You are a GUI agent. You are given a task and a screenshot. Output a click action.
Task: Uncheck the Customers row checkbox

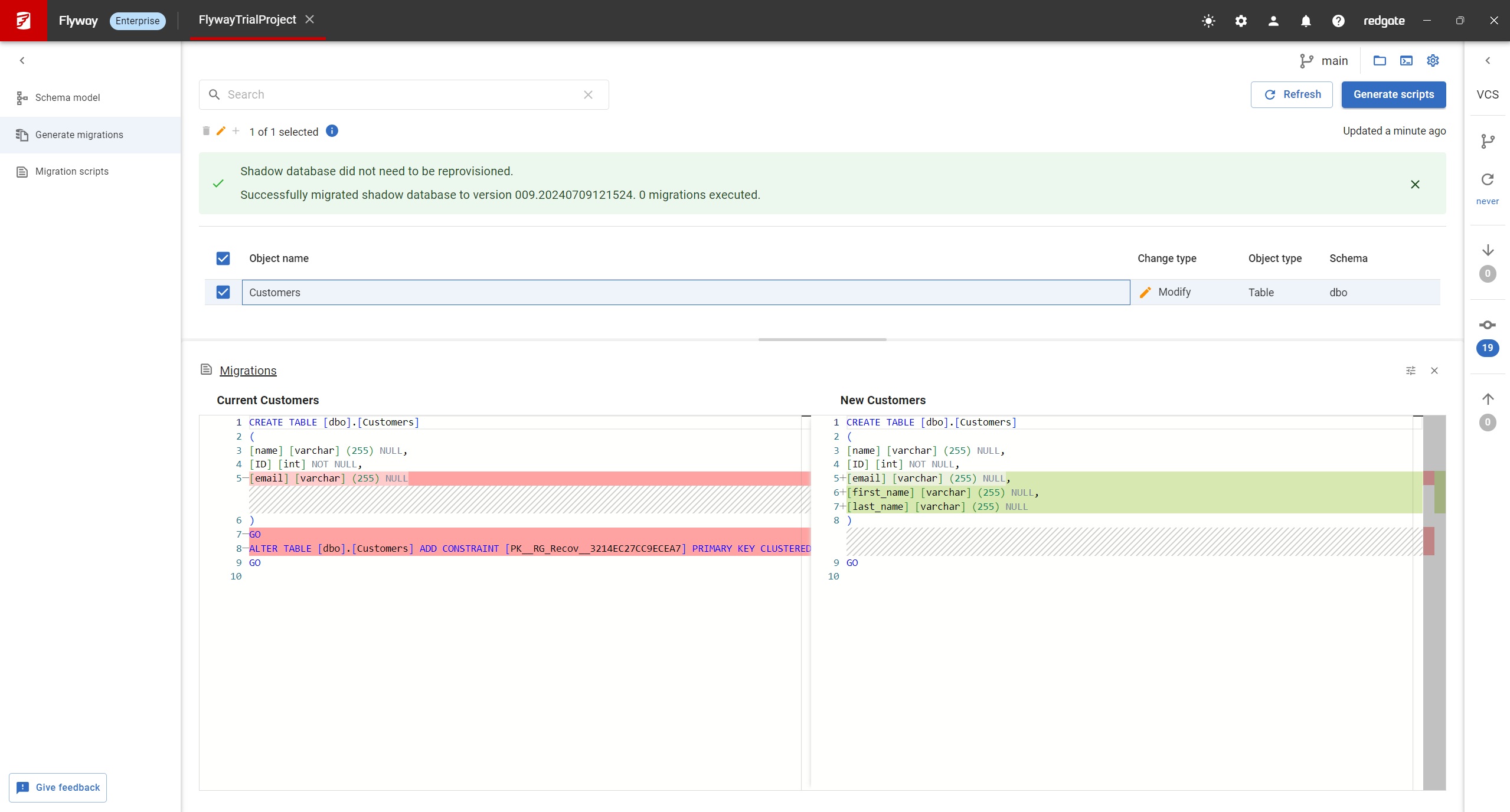tap(223, 292)
